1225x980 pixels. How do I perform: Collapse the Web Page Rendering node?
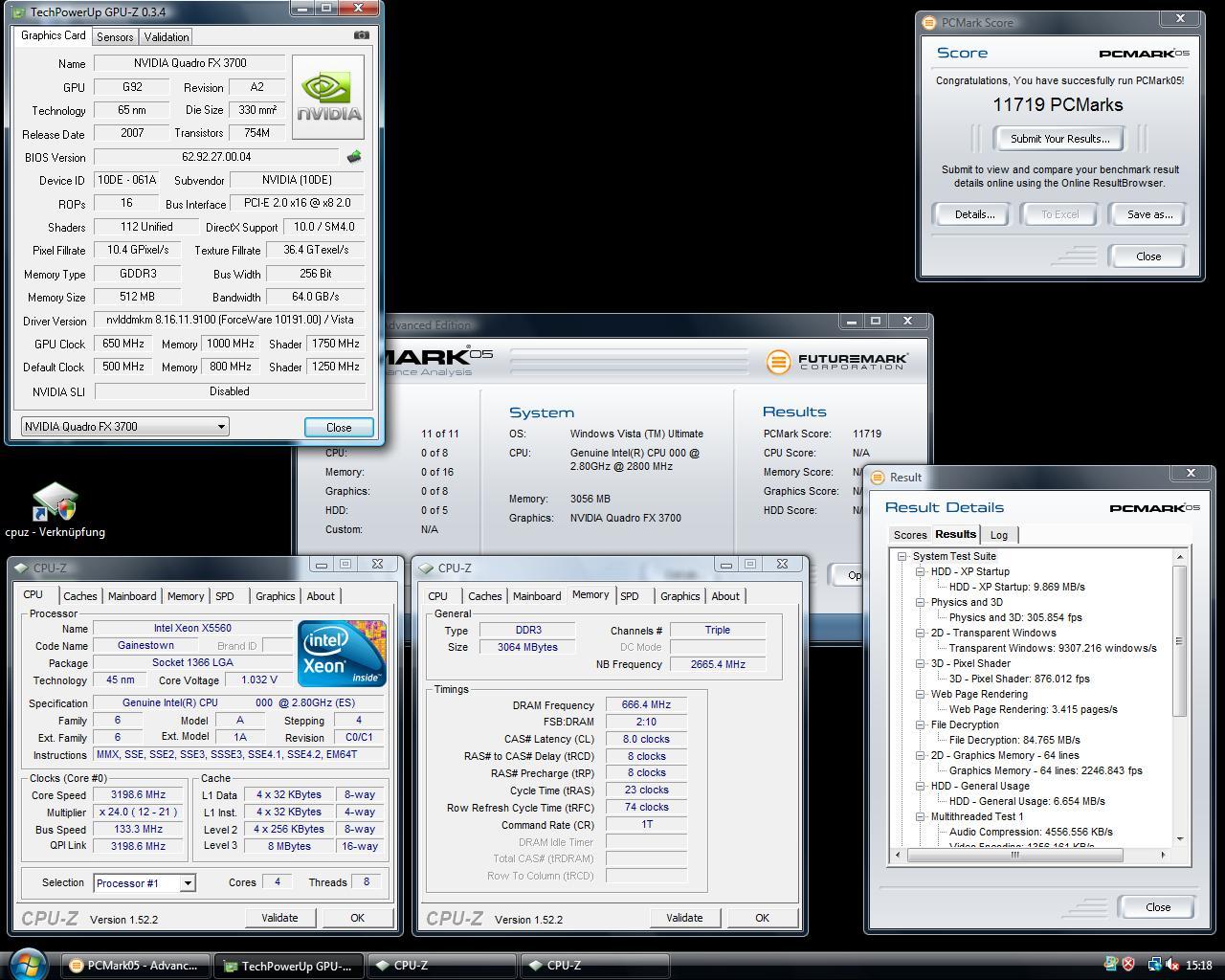click(920, 694)
